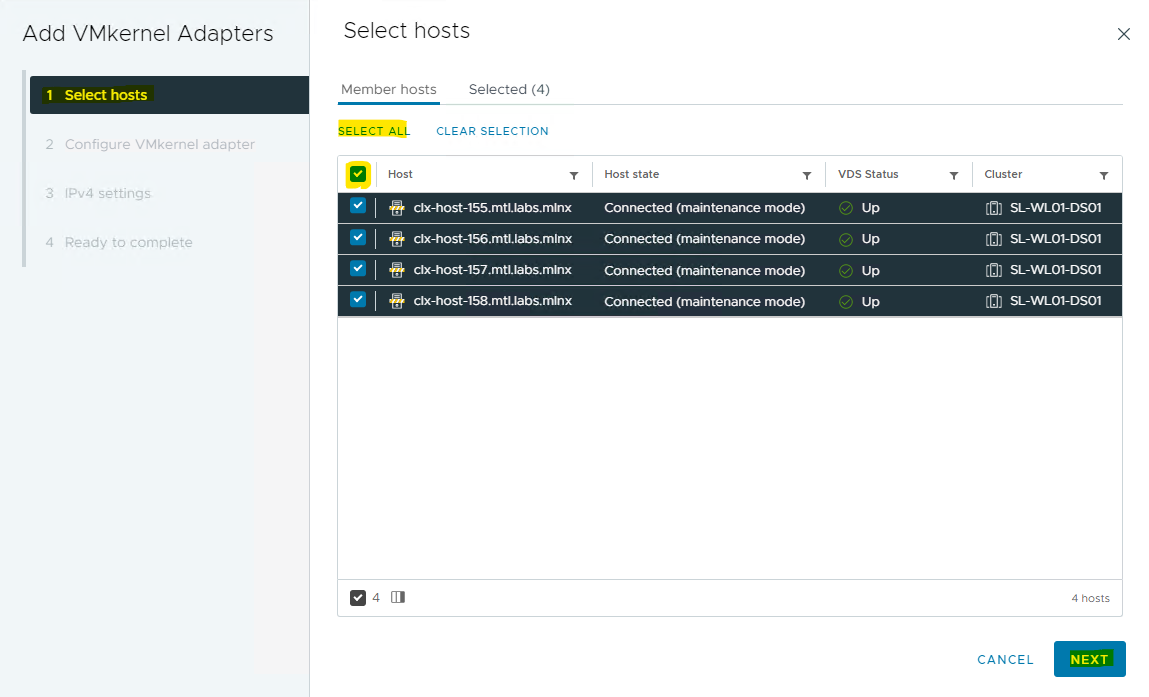Click SL-WL01-DS01 cluster name in clx-host-156 row

[x=1056, y=239]
